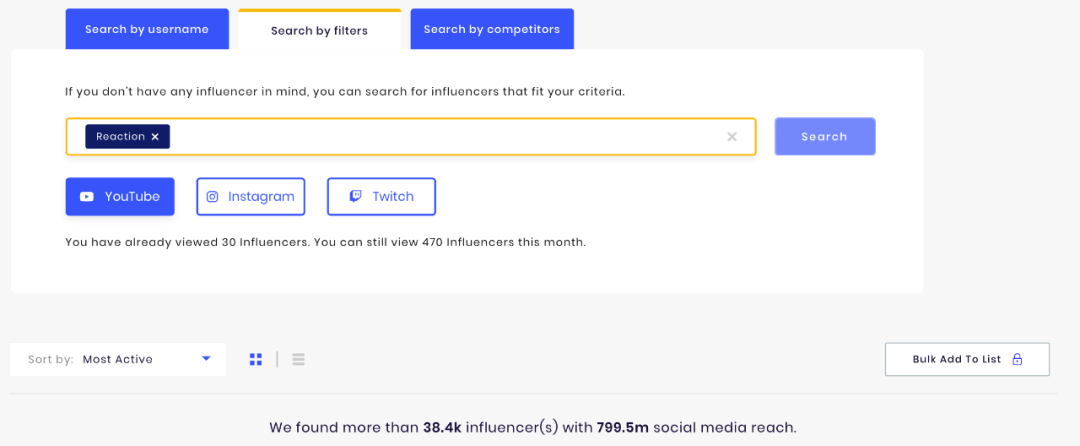Click Bulk Add To List button

pos(967,359)
